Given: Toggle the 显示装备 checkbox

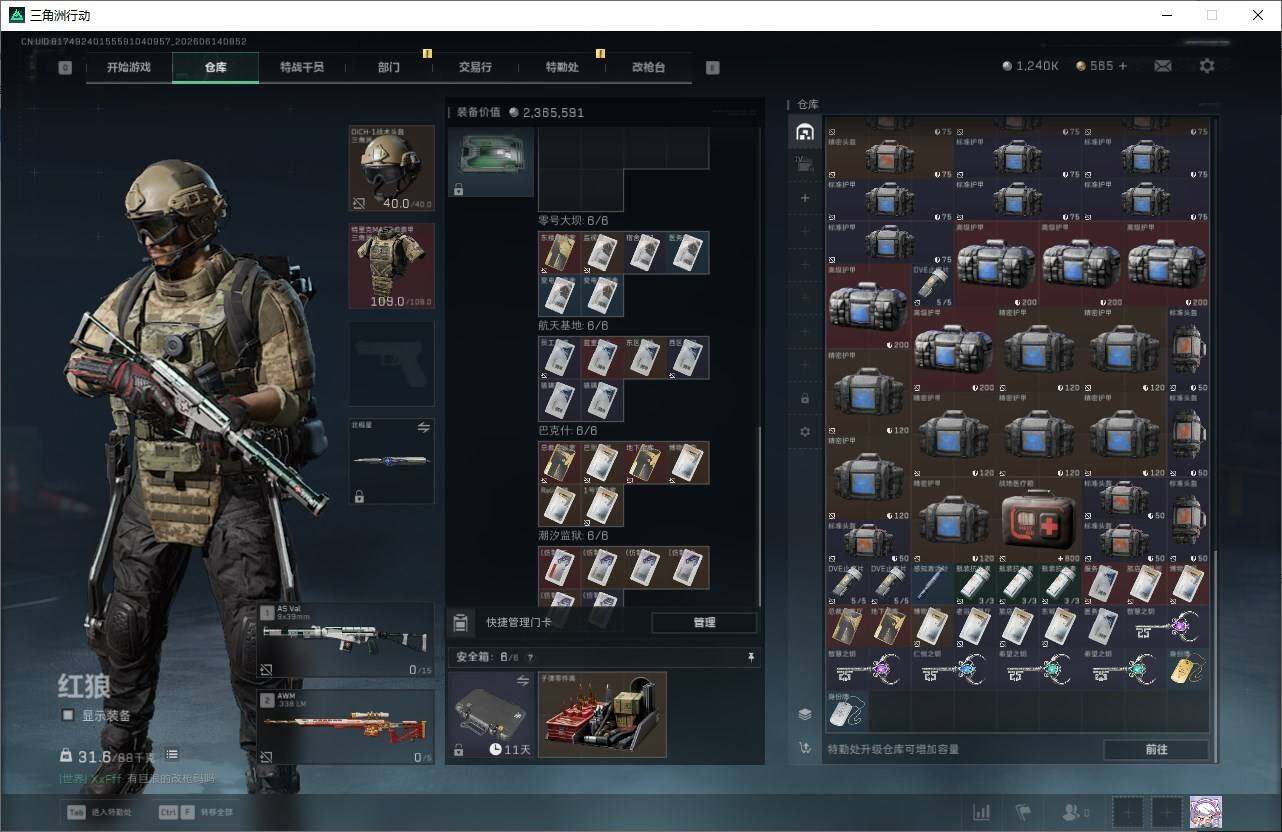Looking at the screenshot, I should pyautogui.click(x=68, y=715).
